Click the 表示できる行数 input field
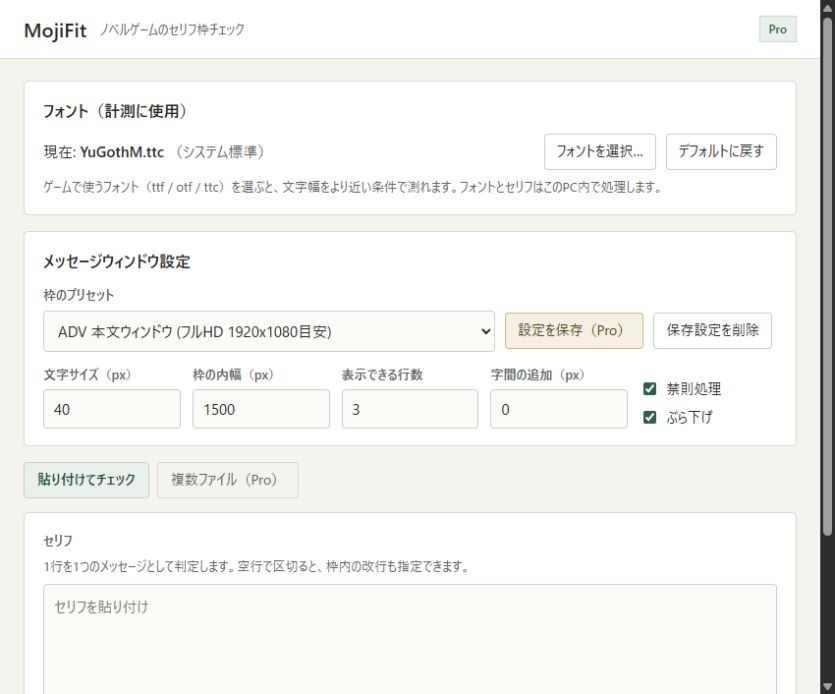The height and width of the screenshot is (694, 835). (x=410, y=409)
